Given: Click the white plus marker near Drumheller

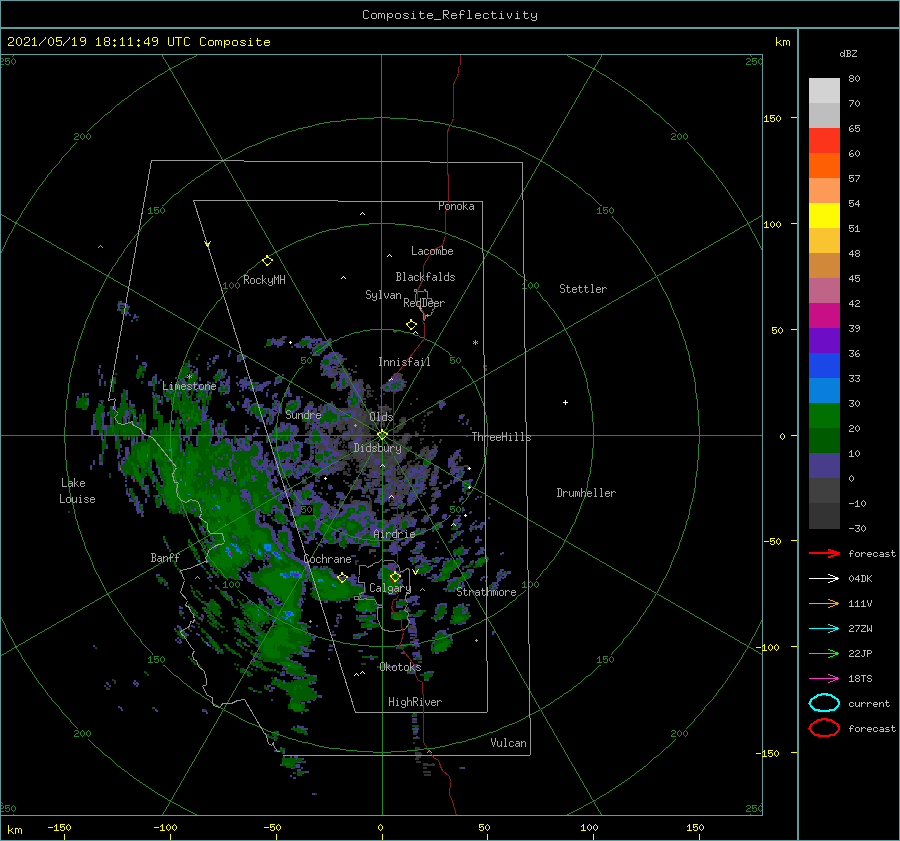Looking at the screenshot, I should (565, 402).
